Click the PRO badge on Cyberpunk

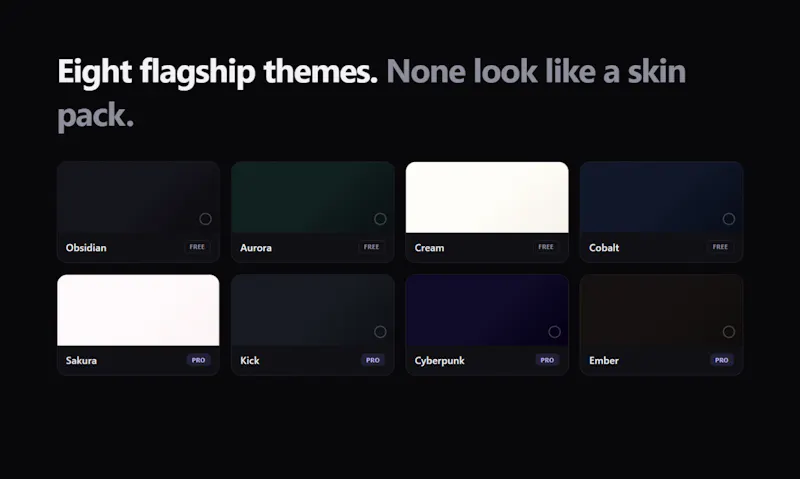(547, 360)
